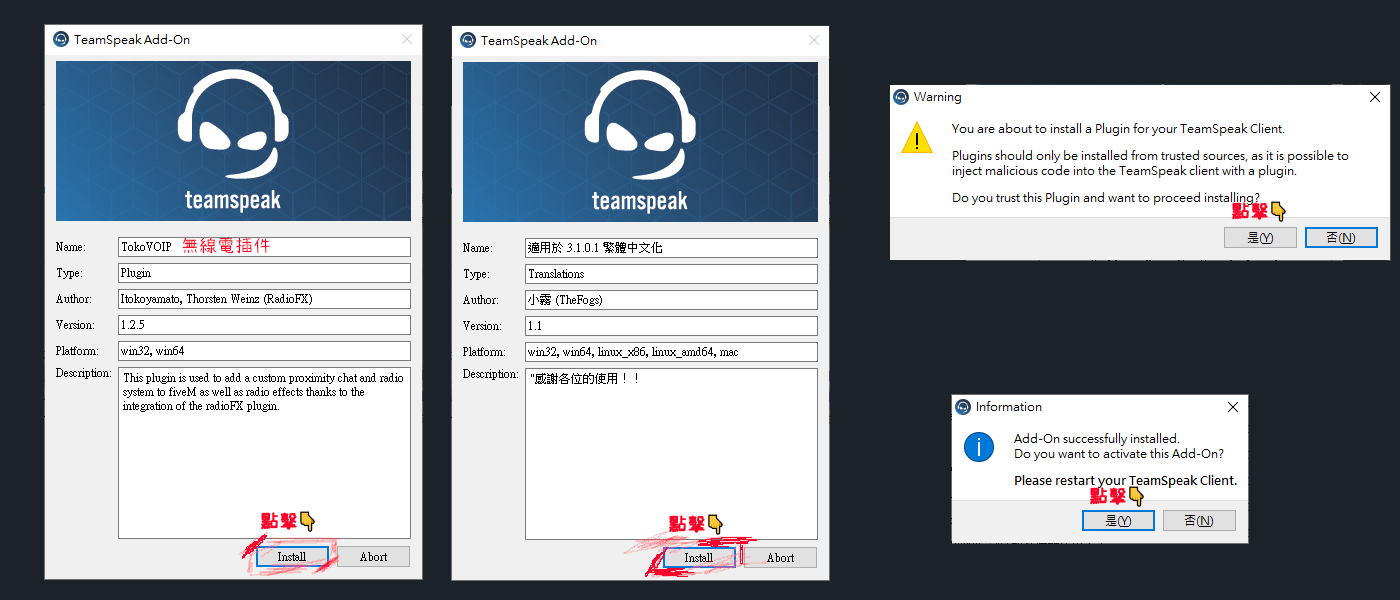Install the TokoVOIP plugin
Image resolution: width=1400 pixels, height=600 pixels.
click(291, 557)
